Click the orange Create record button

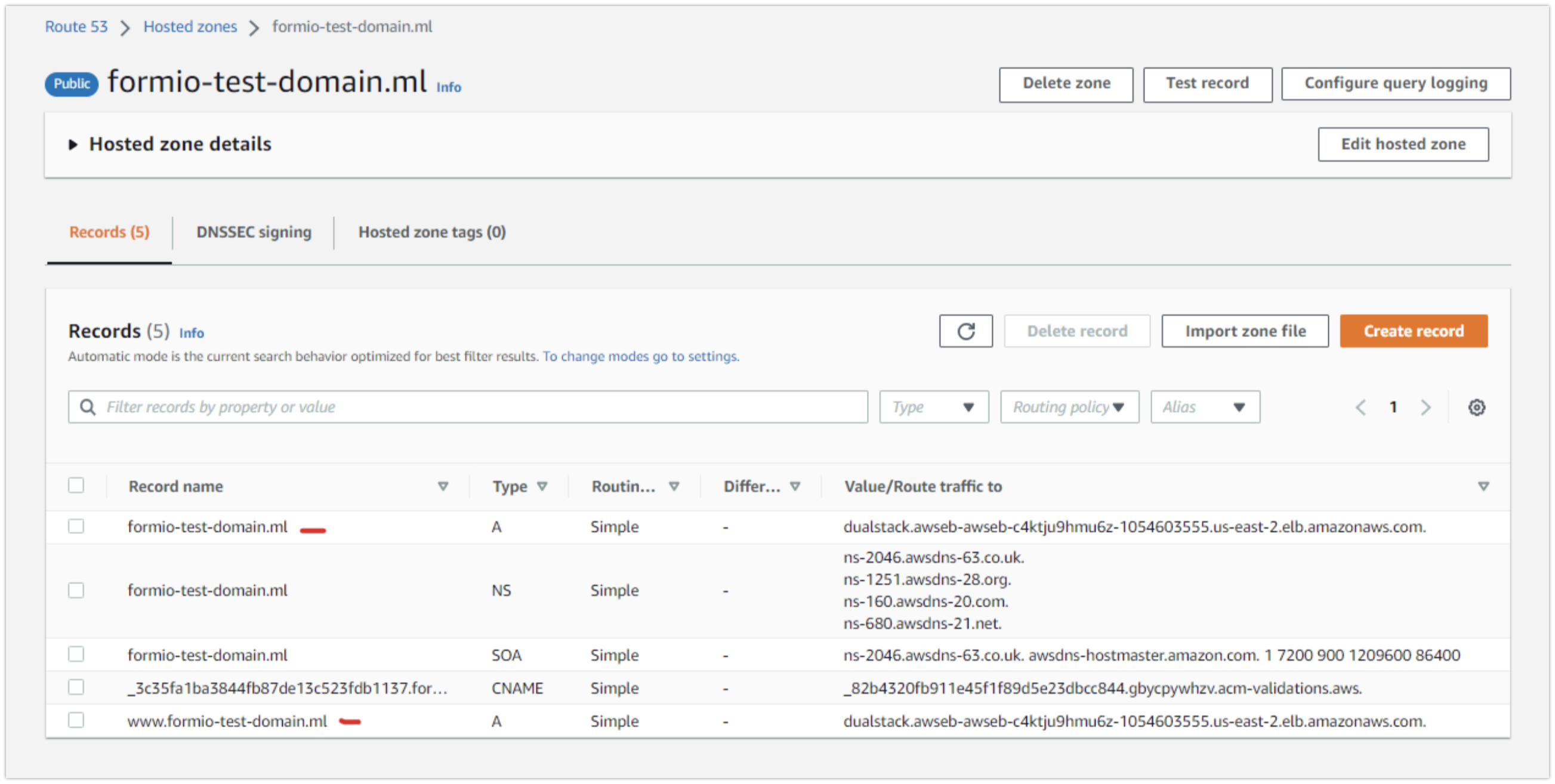[1413, 331]
